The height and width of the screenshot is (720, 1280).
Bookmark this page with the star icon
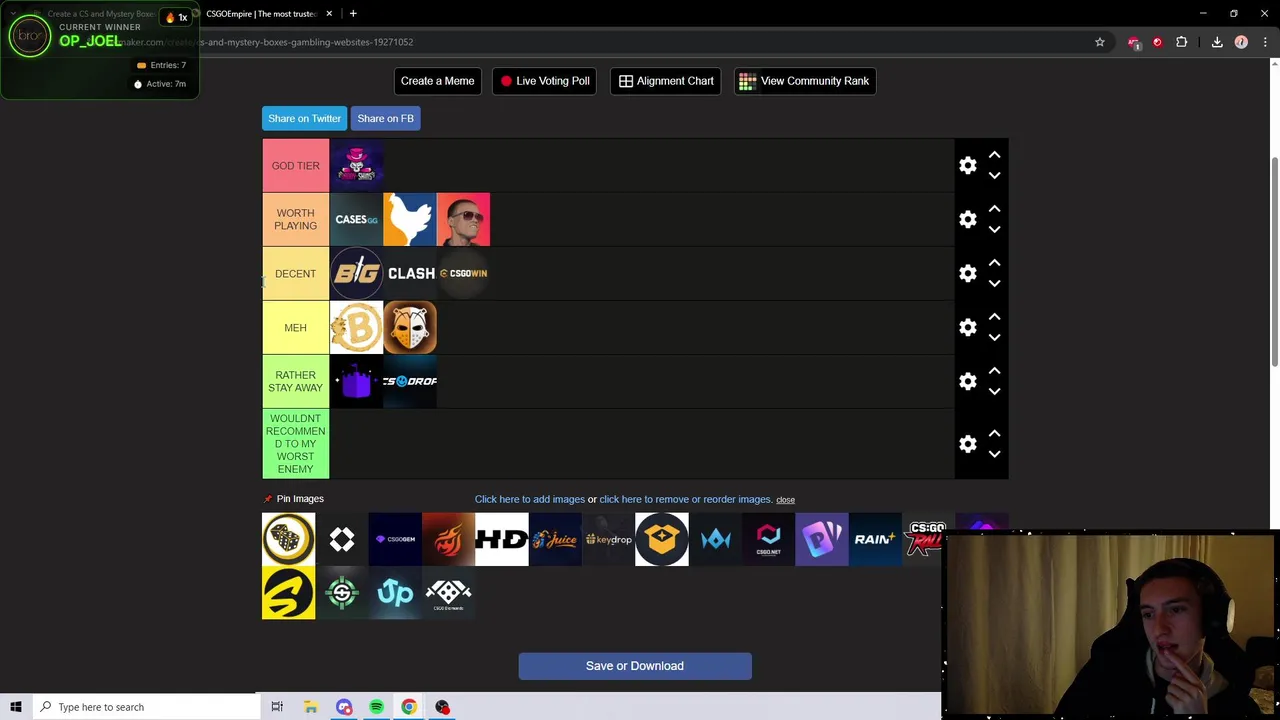(x=1099, y=42)
